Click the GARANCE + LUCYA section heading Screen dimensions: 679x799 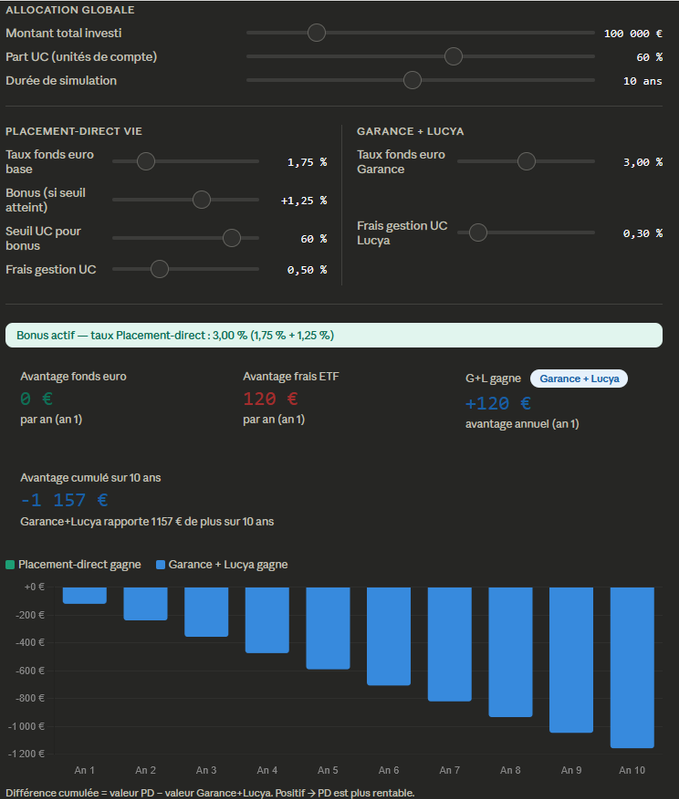pos(411,131)
